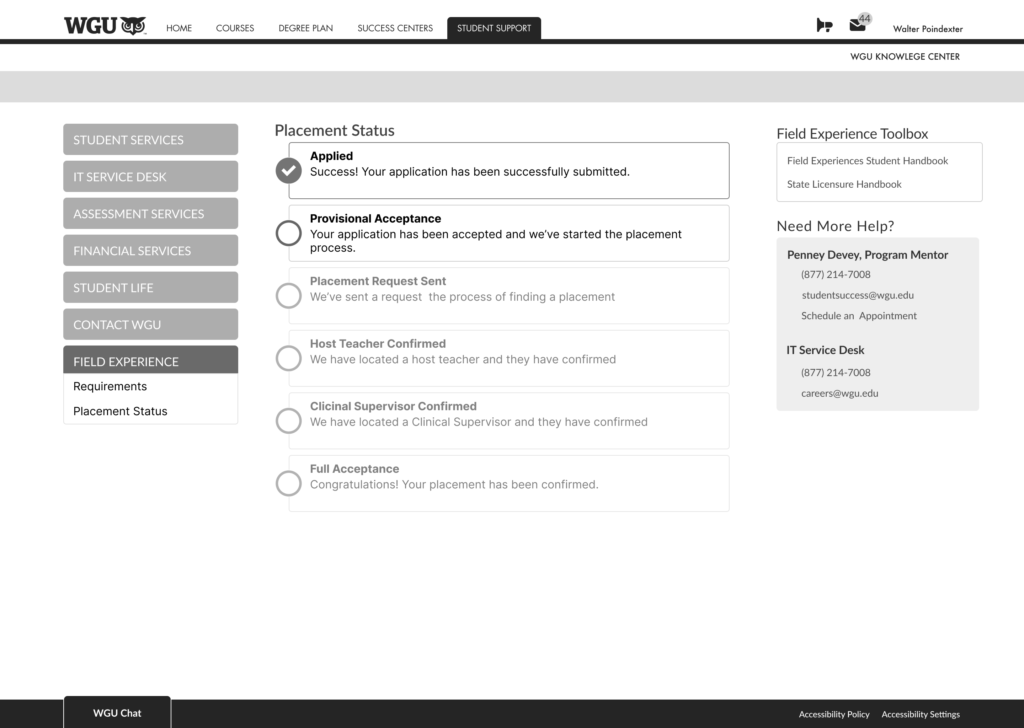Select the Host Teacher Confirmed circle

point(288,358)
